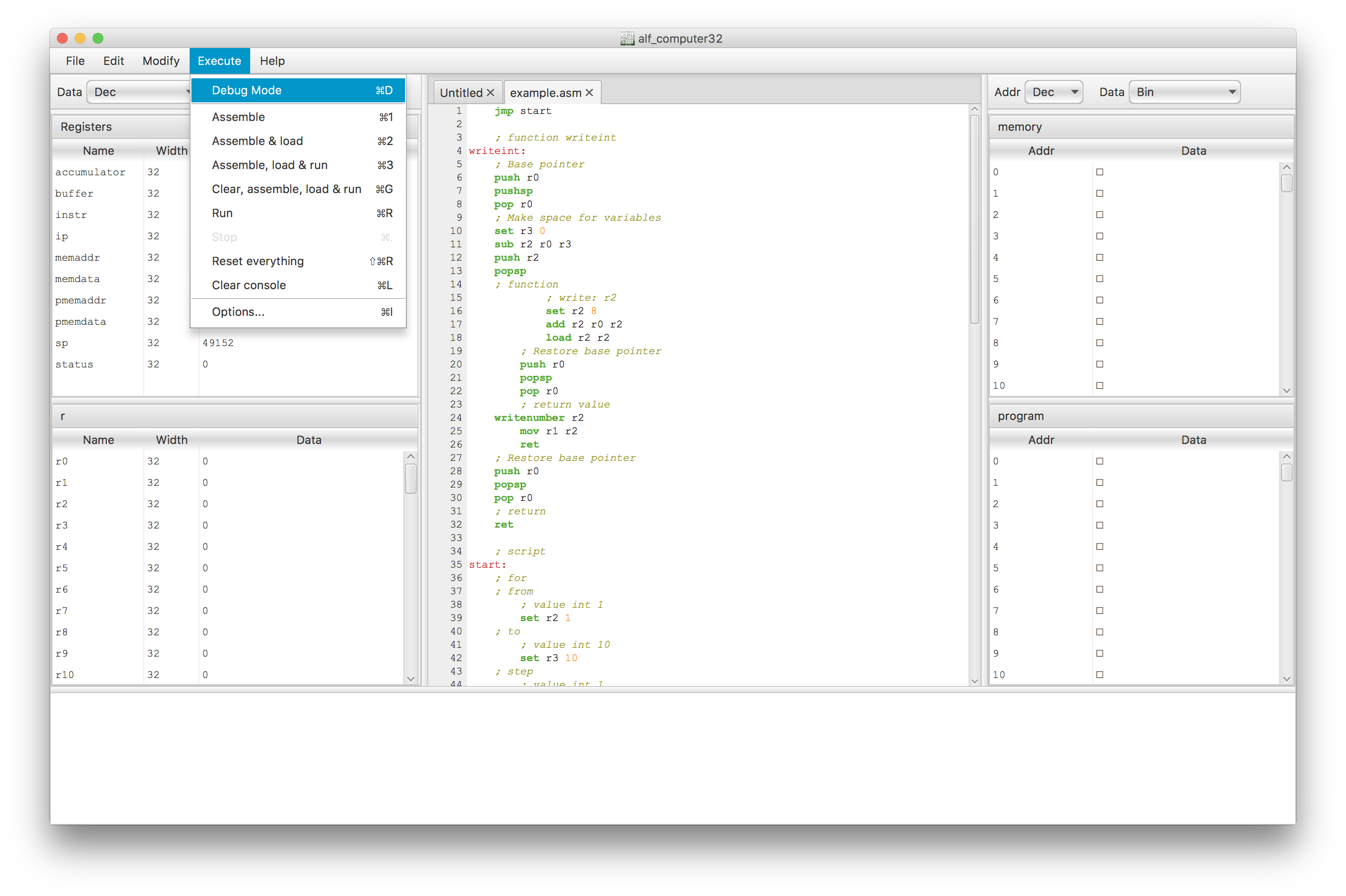Click program data cell at address 0

(x=1185, y=461)
